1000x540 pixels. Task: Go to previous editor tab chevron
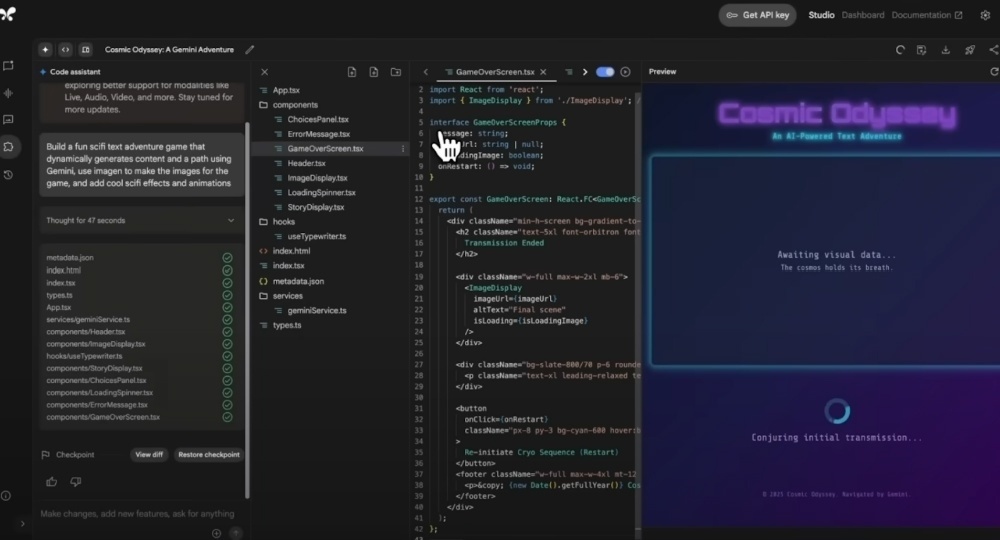425,72
